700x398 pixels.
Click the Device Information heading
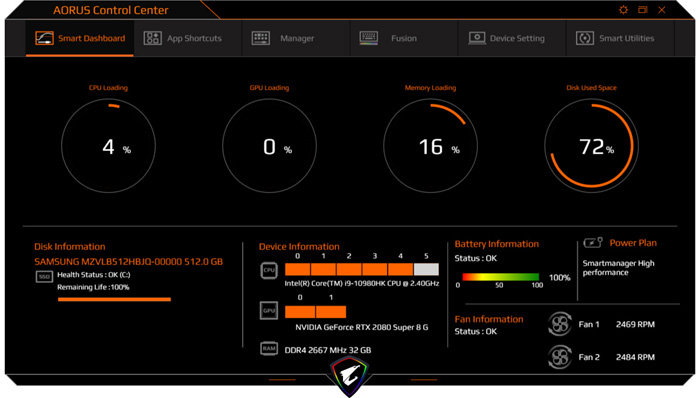pos(299,247)
